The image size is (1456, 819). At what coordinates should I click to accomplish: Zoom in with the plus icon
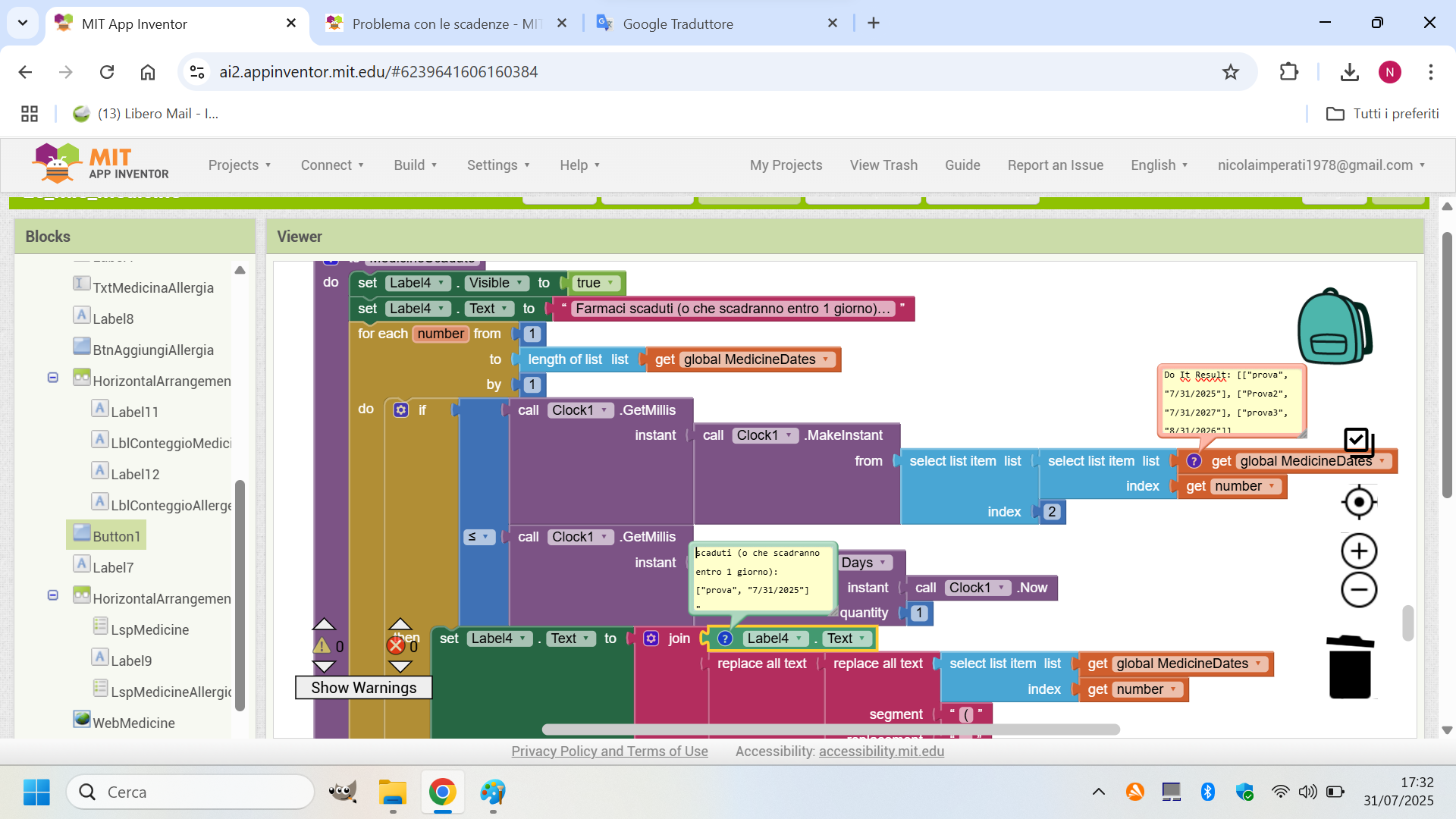point(1358,551)
